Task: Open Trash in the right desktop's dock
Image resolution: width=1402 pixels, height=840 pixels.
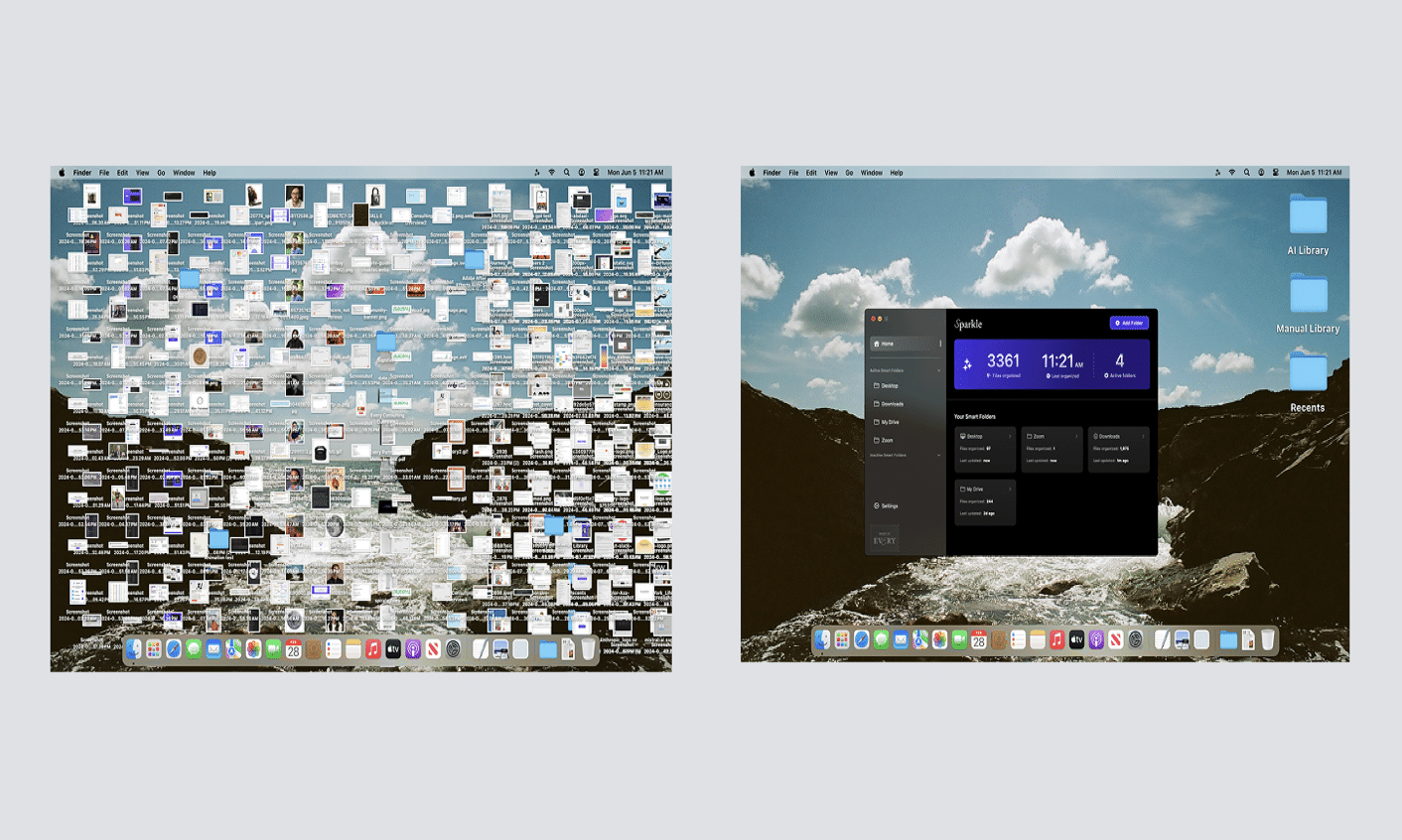Action: pyautogui.click(x=1268, y=640)
